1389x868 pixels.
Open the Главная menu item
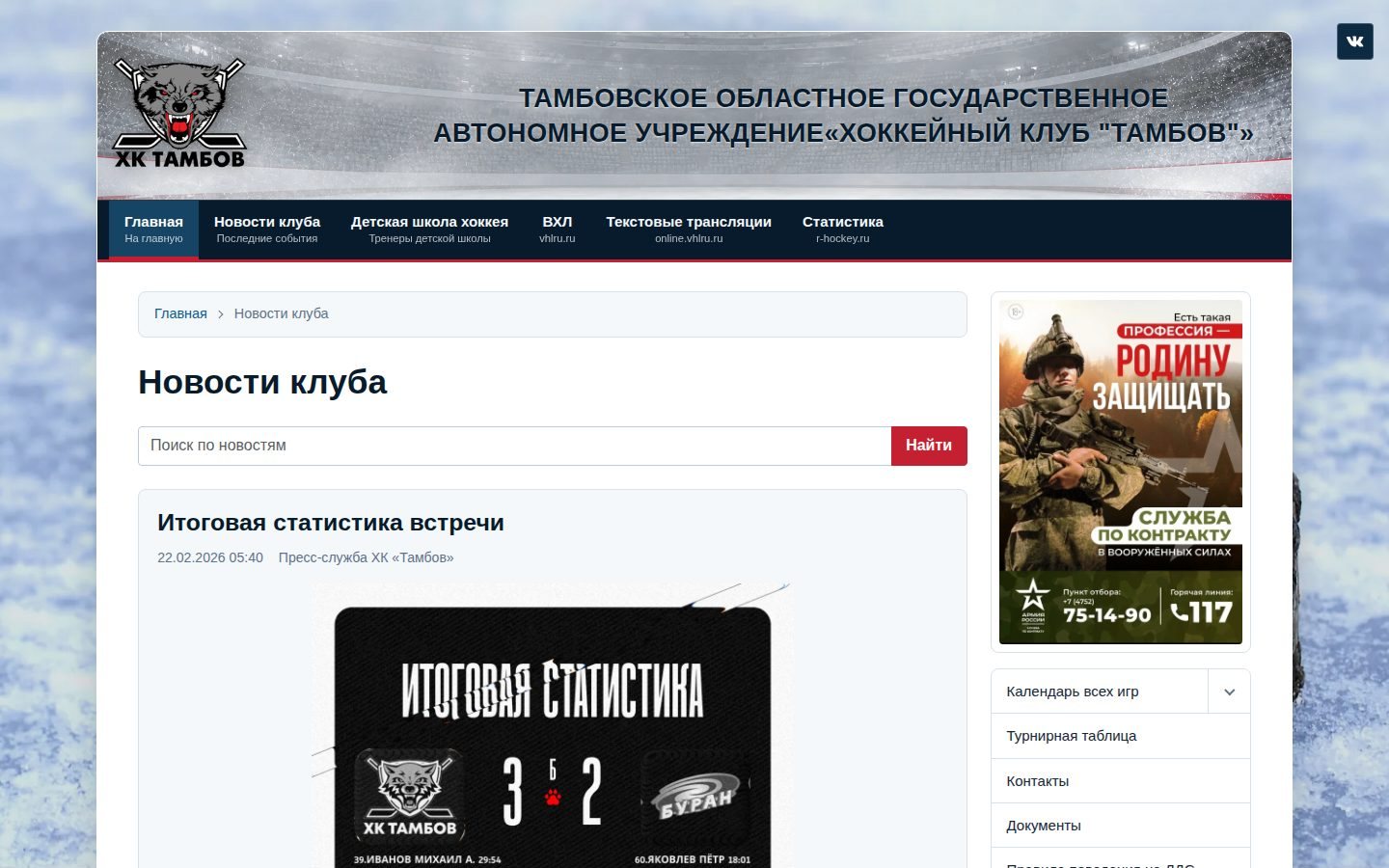coord(153,230)
